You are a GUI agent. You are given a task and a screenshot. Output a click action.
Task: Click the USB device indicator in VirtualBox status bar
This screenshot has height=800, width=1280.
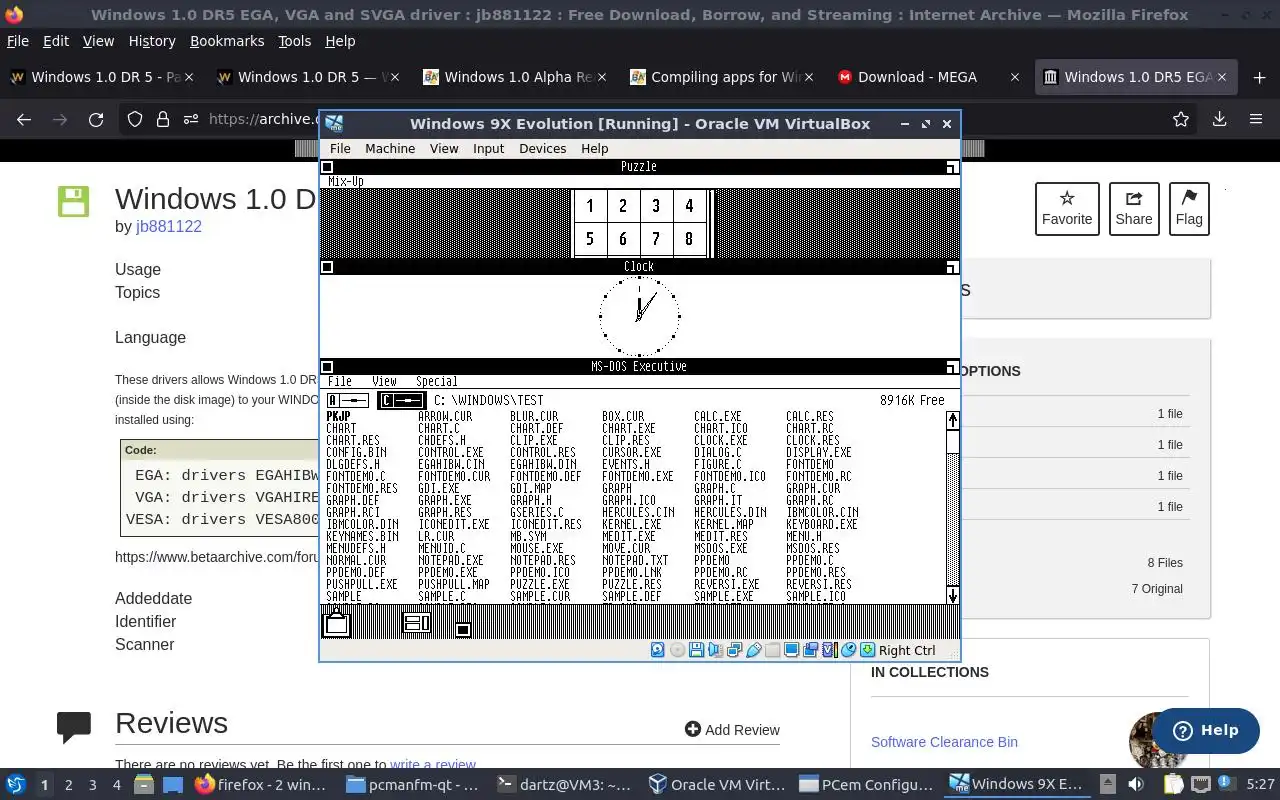click(754, 650)
